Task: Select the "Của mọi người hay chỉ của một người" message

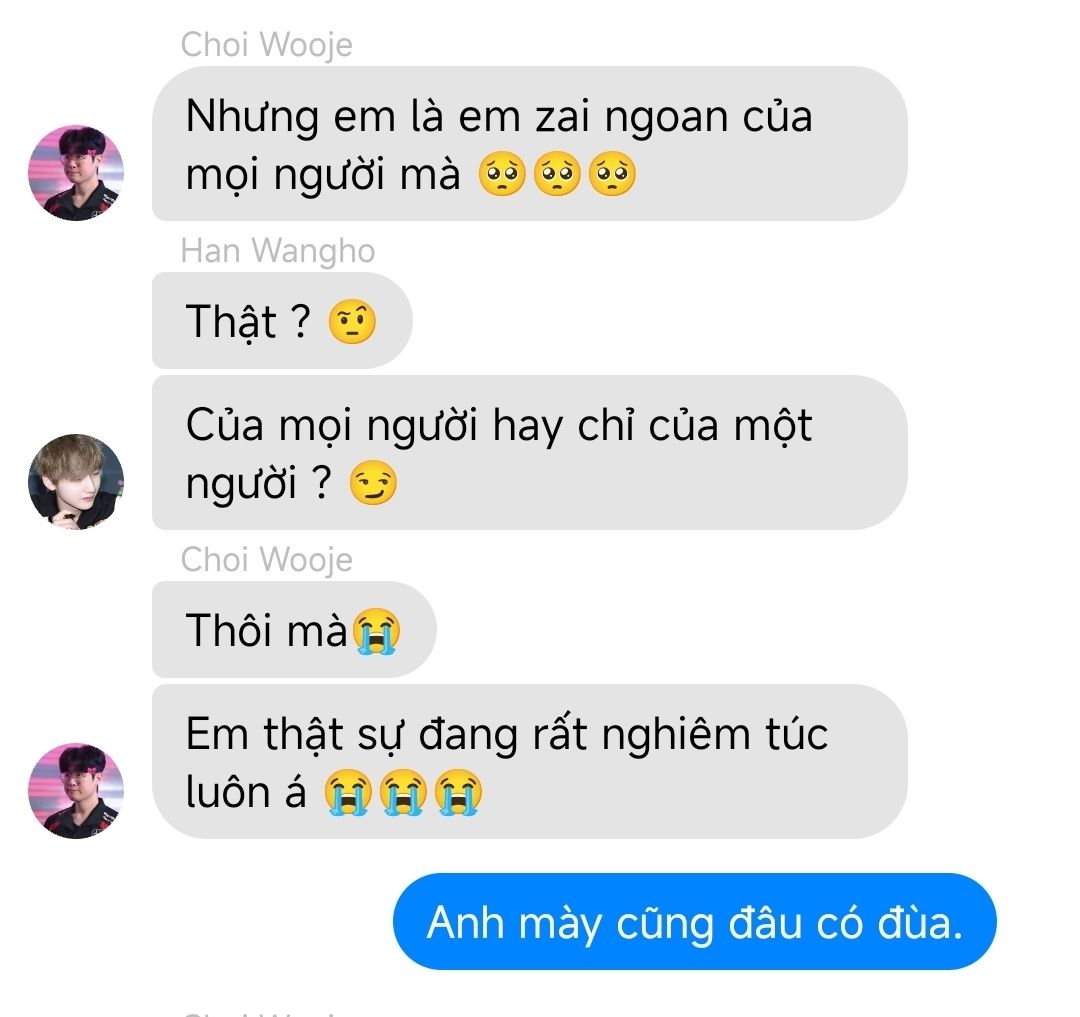Action: click(x=529, y=452)
